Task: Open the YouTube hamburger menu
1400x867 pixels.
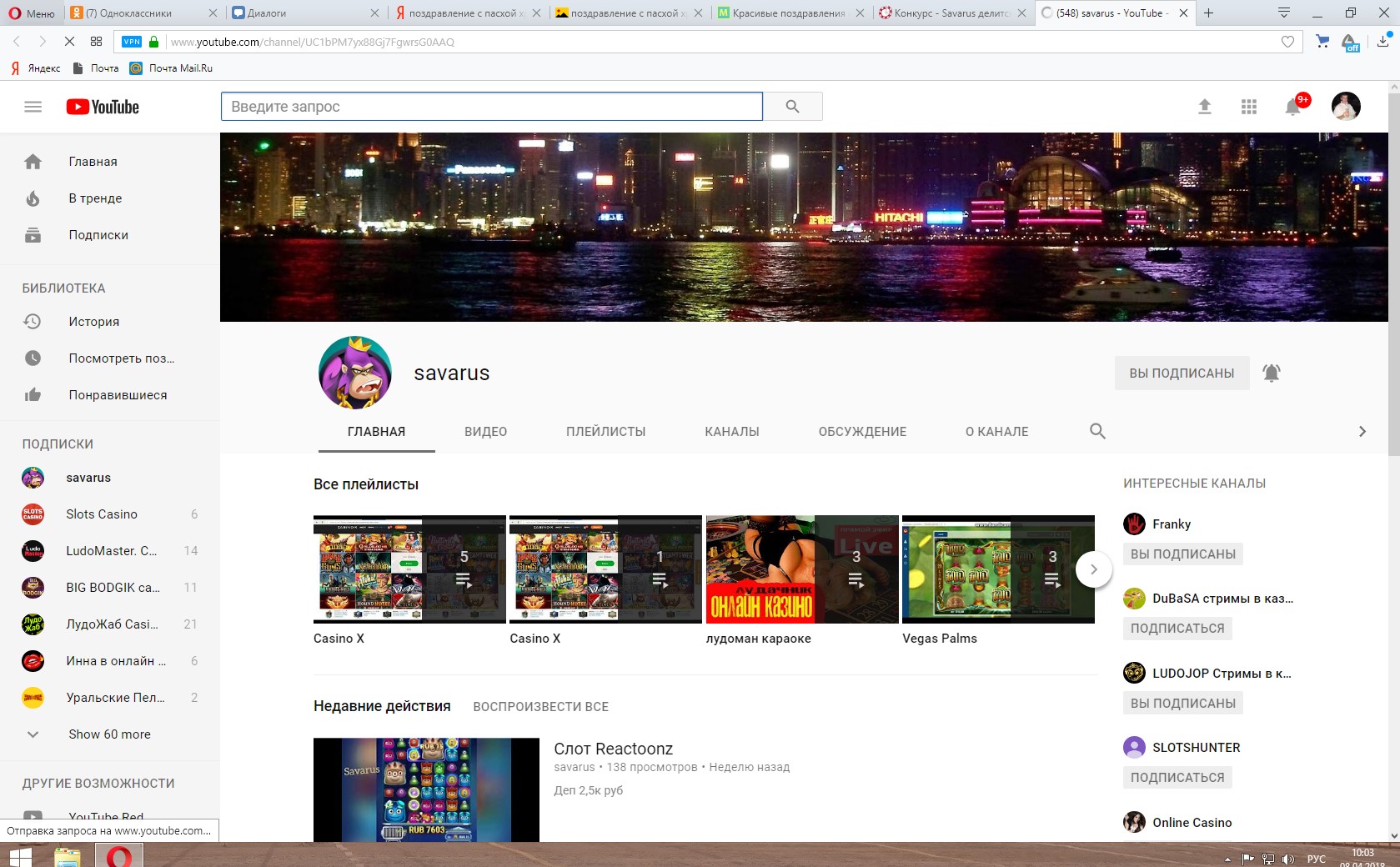Action: tap(33, 107)
